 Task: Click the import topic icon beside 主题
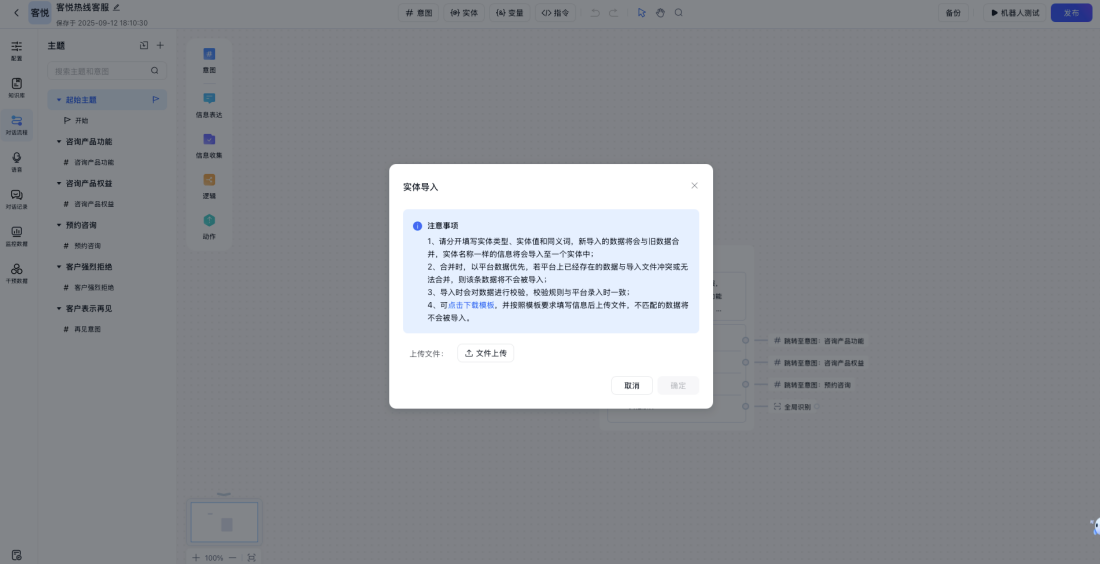[x=144, y=45]
